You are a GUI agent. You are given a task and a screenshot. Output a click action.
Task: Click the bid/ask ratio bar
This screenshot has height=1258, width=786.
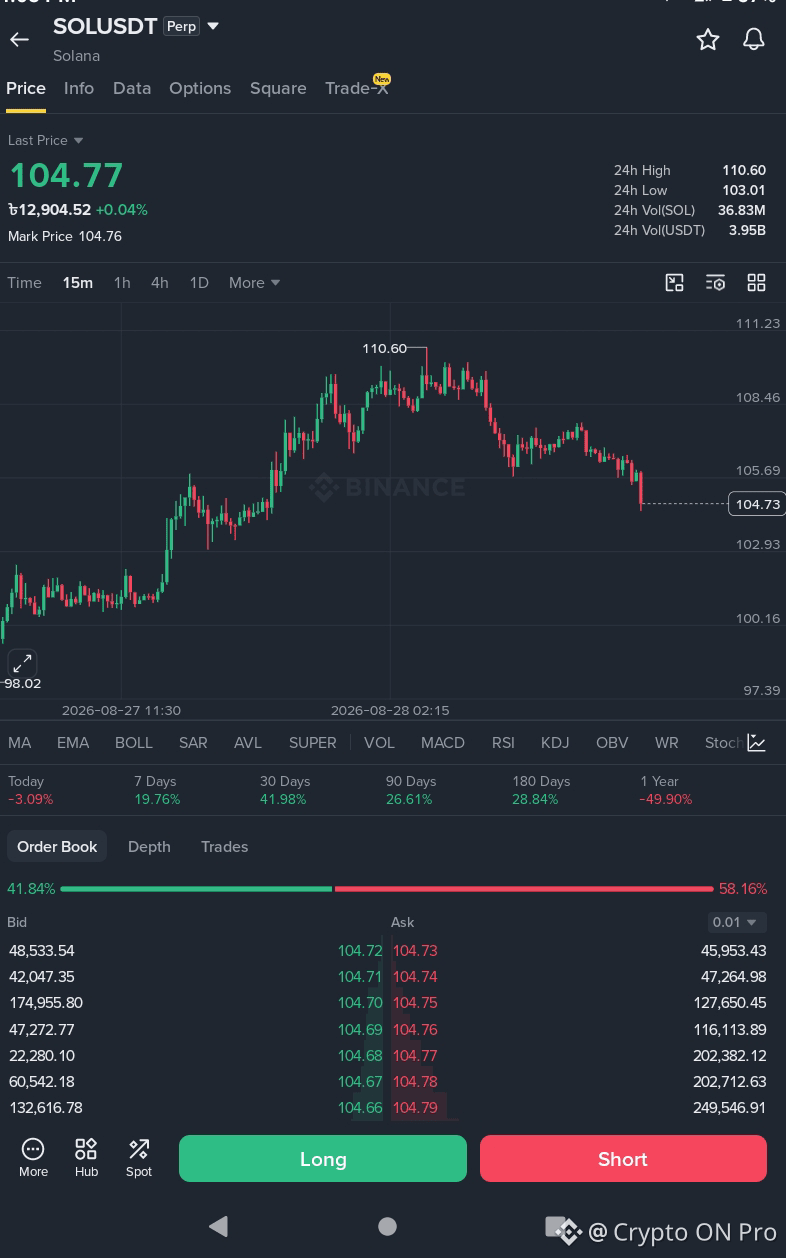point(387,888)
